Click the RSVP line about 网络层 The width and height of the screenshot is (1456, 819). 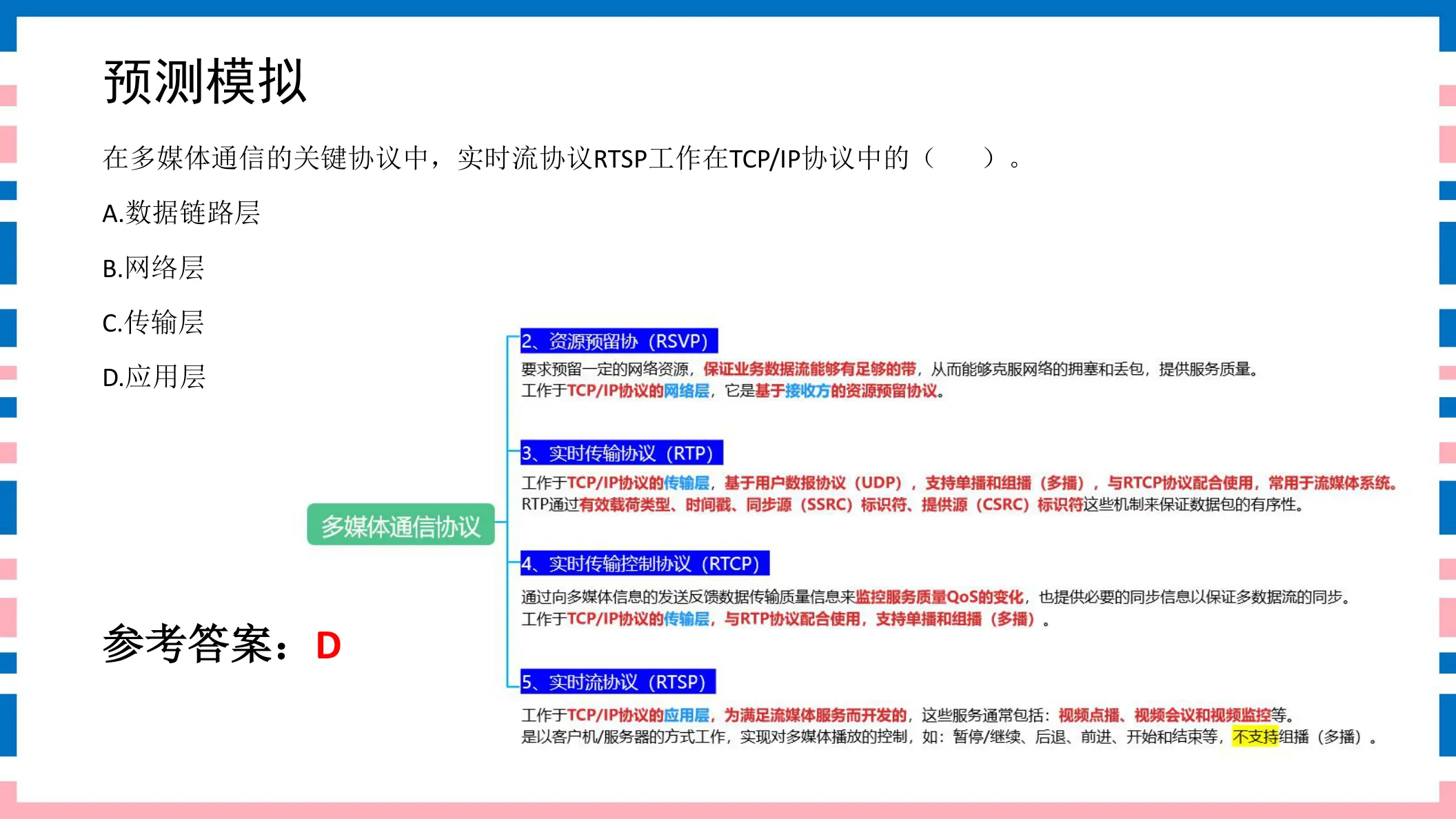(x=733, y=391)
